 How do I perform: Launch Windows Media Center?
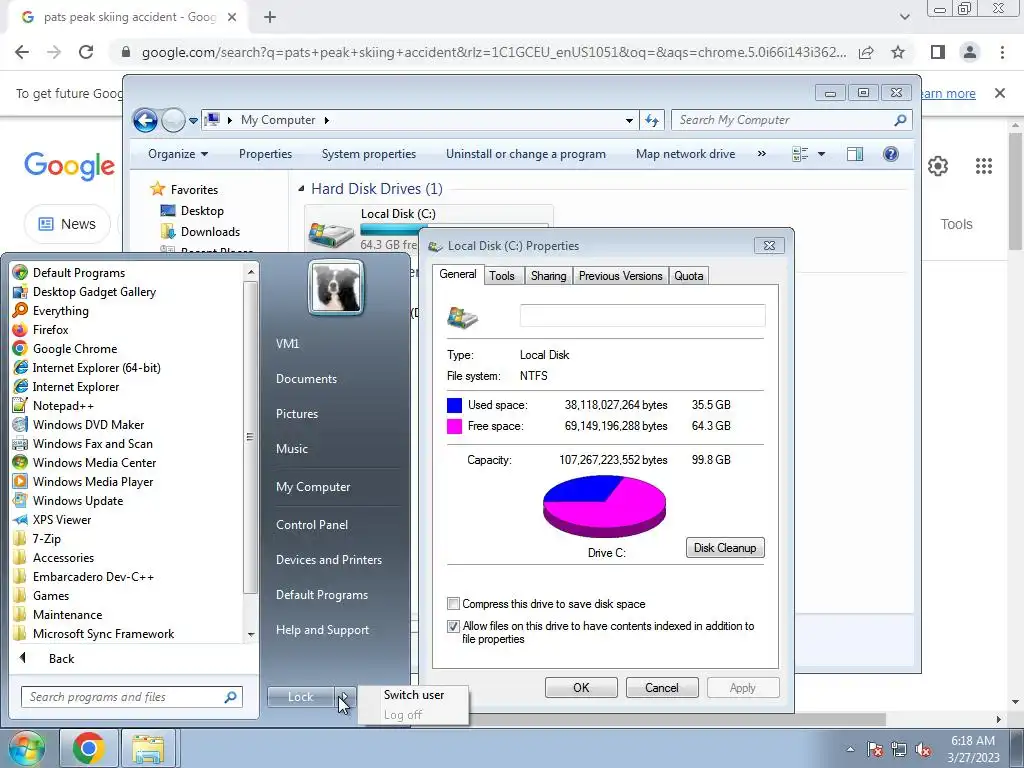coord(94,462)
